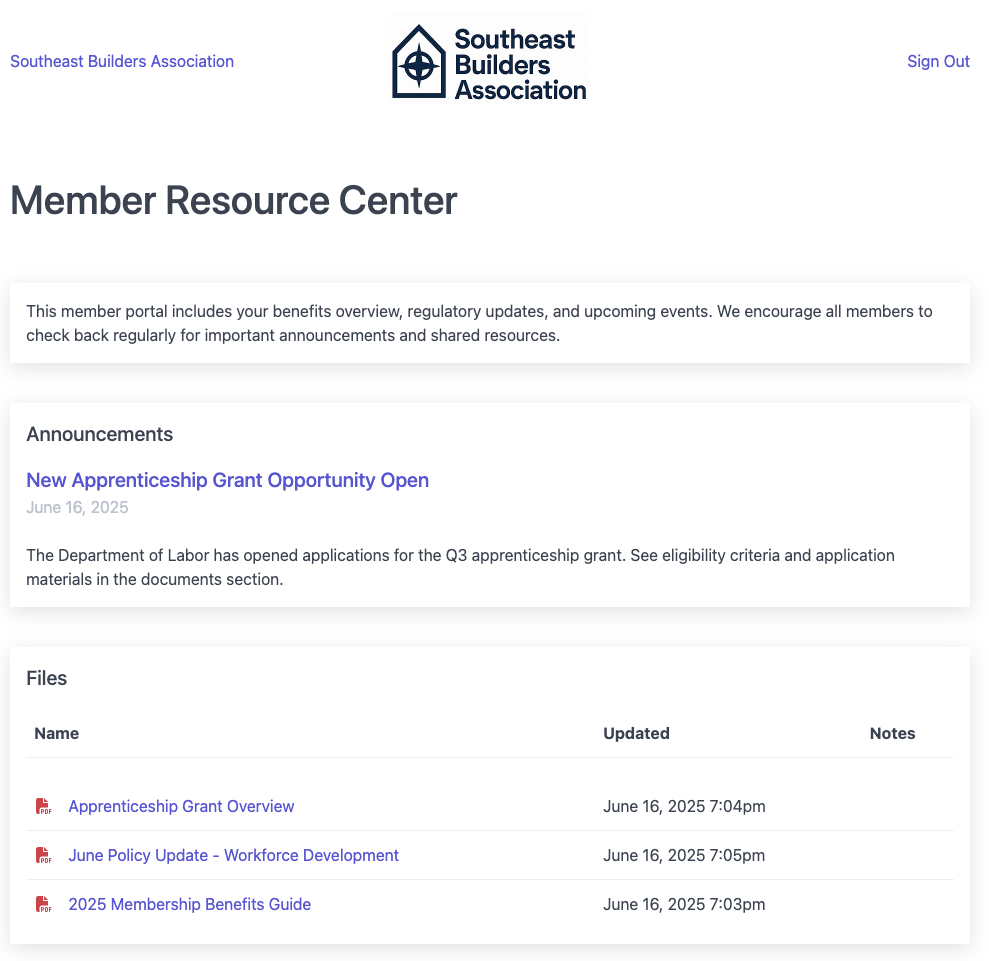Image resolution: width=989 pixels, height=961 pixels.
Task: Open June Policy Update - Workforce Development
Action: 233,855
